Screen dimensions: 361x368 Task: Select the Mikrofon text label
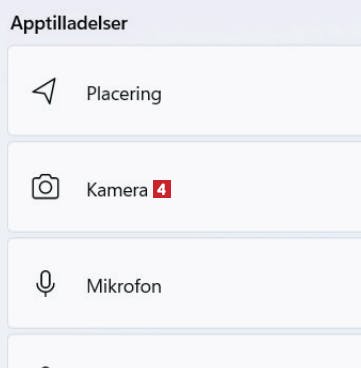tap(124, 286)
